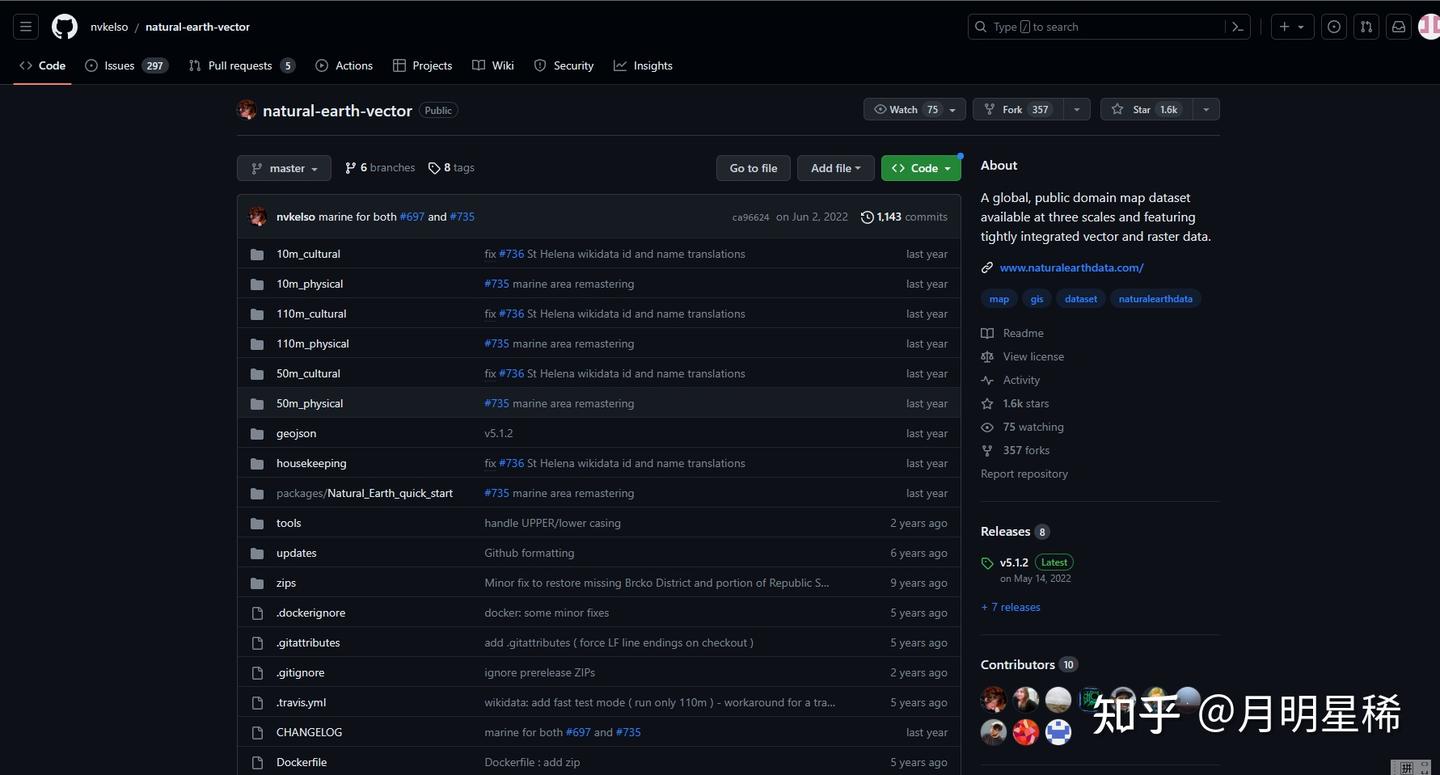Expand the Add file dropdown
The width and height of the screenshot is (1440, 775).
coord(836,168)
